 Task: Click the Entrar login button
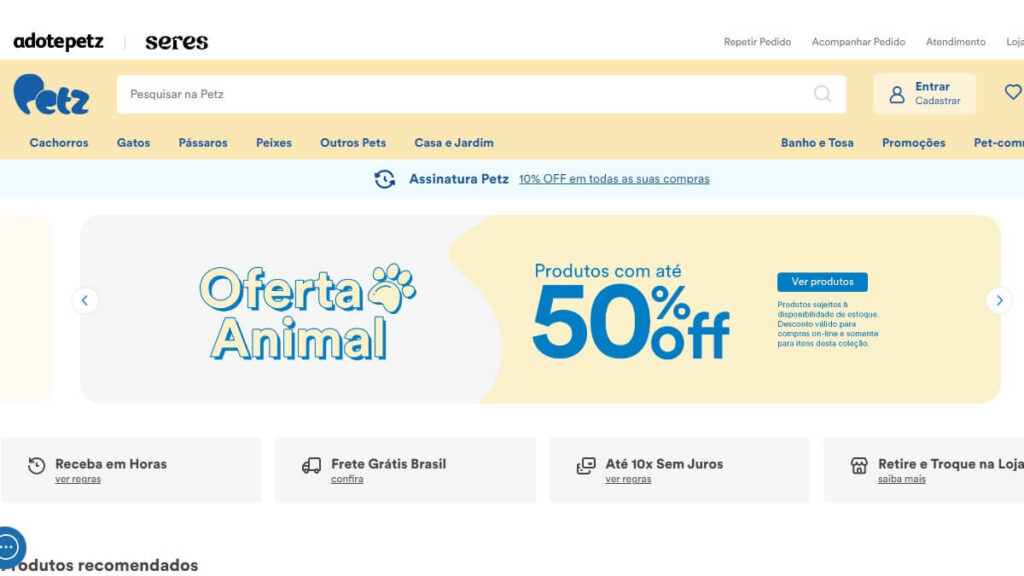(x=932, y=86)
